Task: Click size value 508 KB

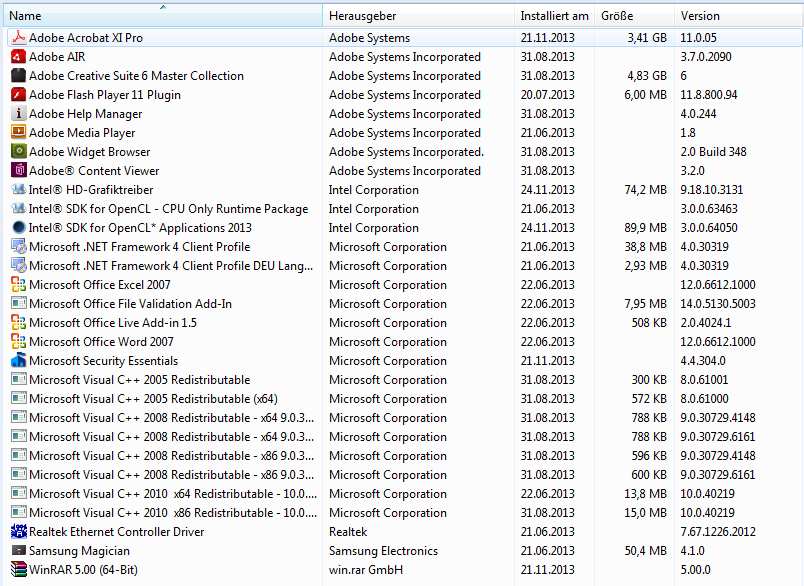Action: (649, 322)
